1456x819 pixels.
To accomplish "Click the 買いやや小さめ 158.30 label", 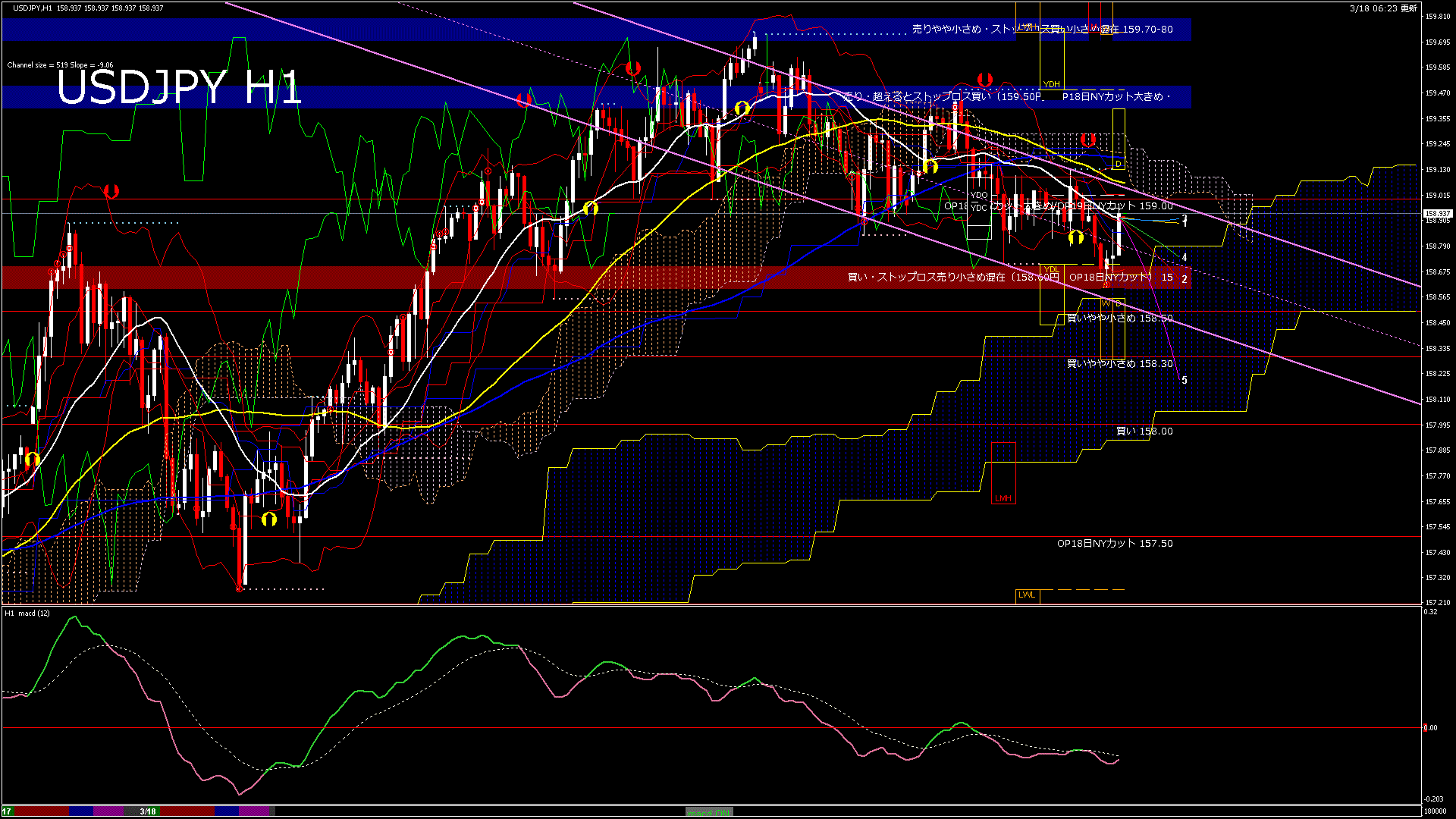I will (x=1119, y=364).
